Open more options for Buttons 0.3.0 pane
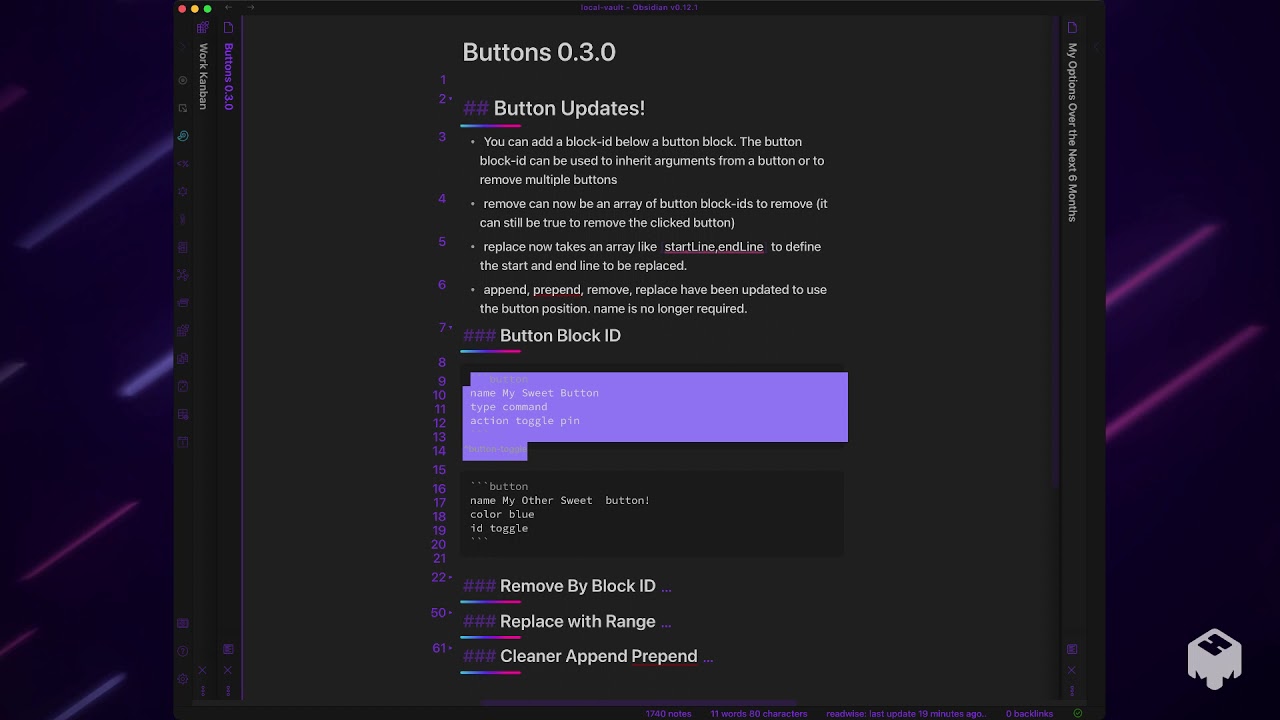This screenshot has height=720, width=1280. coord(228,690)
